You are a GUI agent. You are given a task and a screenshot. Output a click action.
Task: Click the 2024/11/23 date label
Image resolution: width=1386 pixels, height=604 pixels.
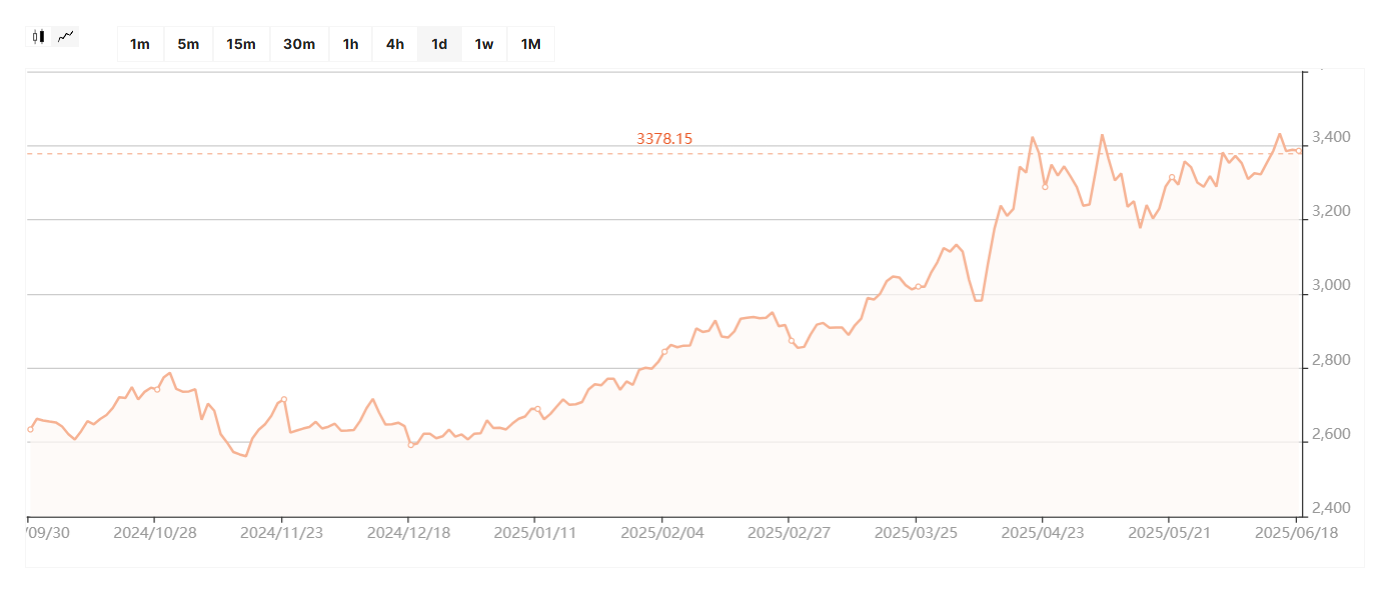tap(282, 533)
